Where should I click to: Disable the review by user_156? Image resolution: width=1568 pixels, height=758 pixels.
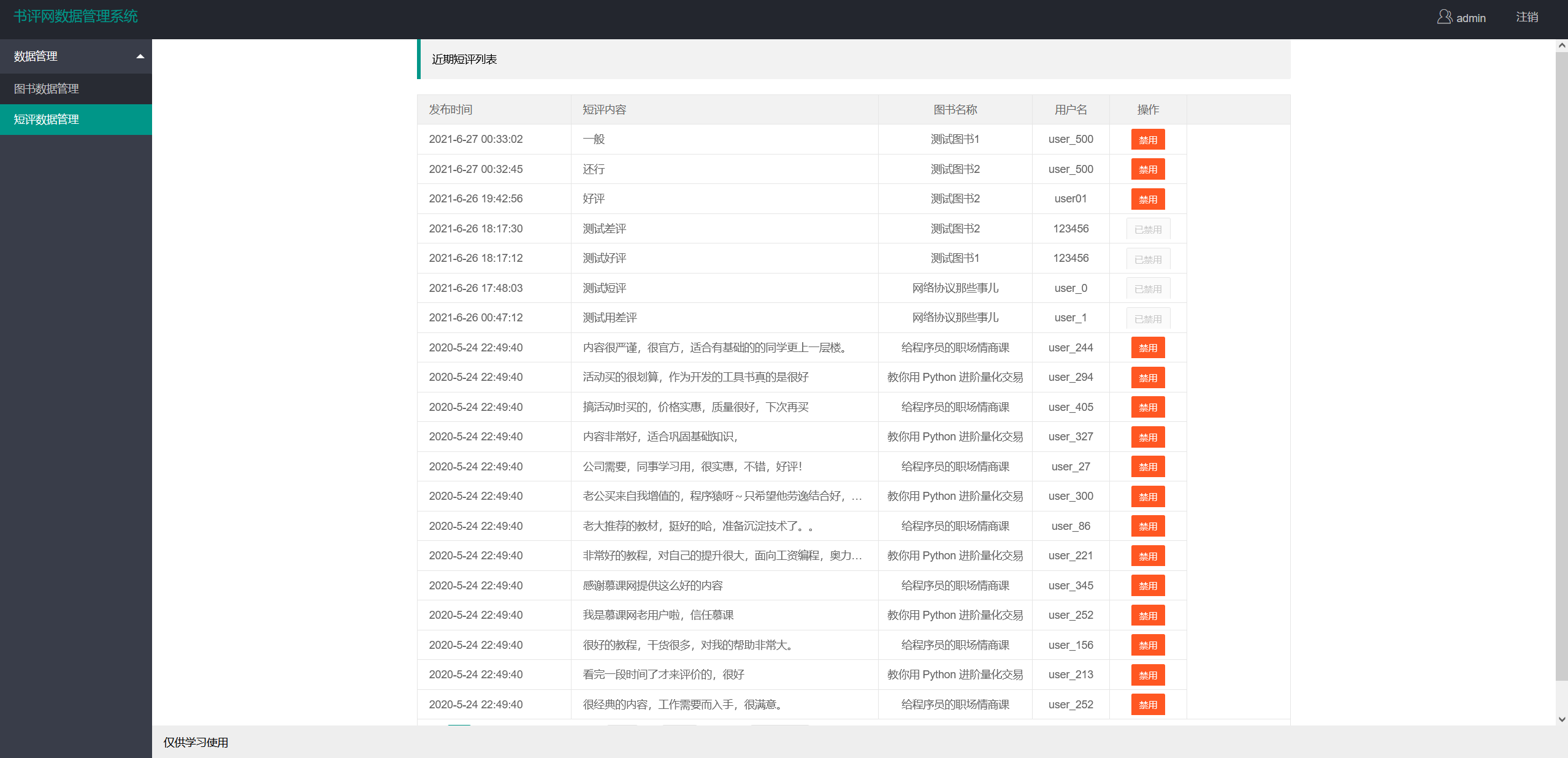[x=1148, y=645]
